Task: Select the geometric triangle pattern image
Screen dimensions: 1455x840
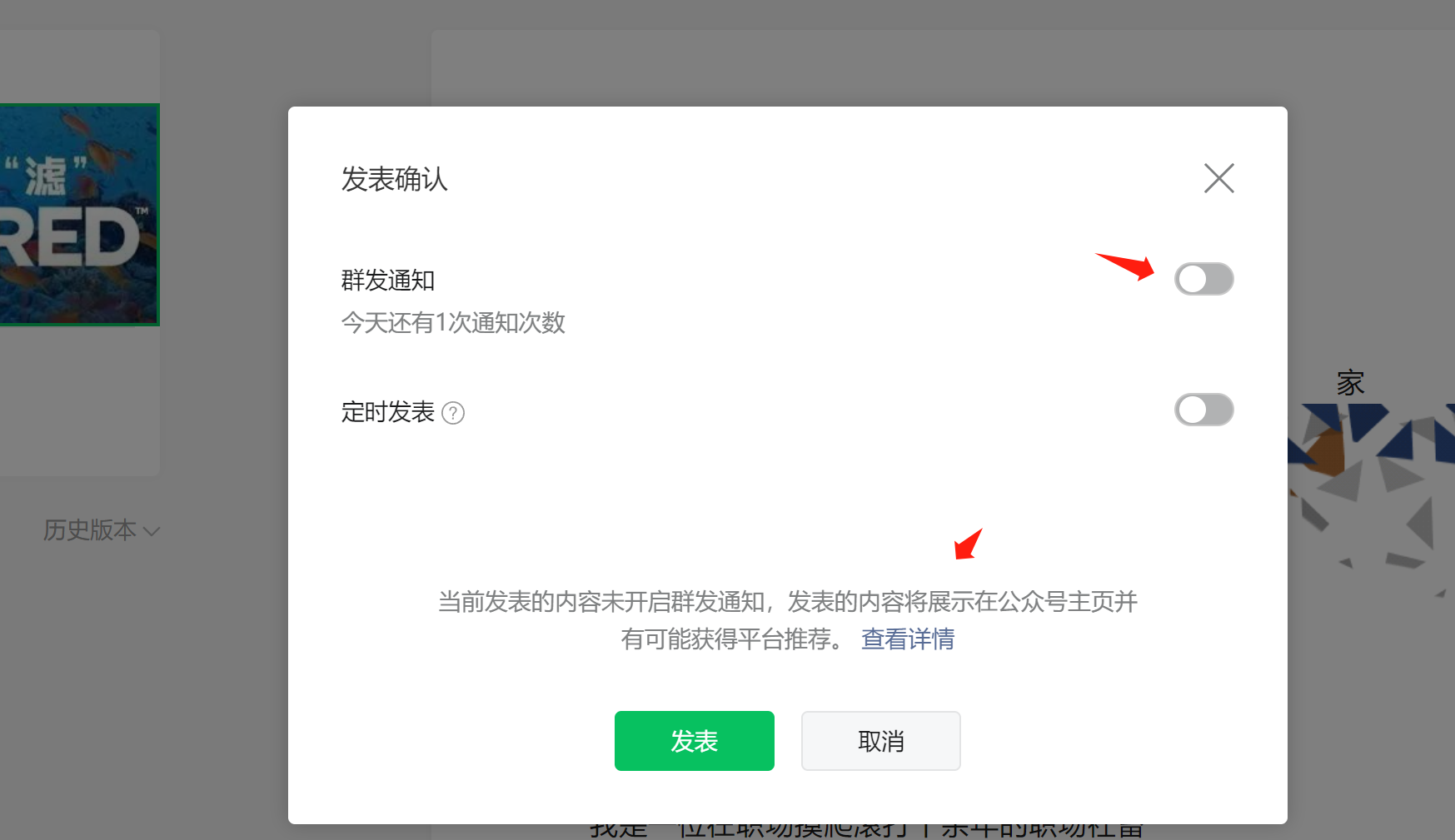Action: (1371, 498)
